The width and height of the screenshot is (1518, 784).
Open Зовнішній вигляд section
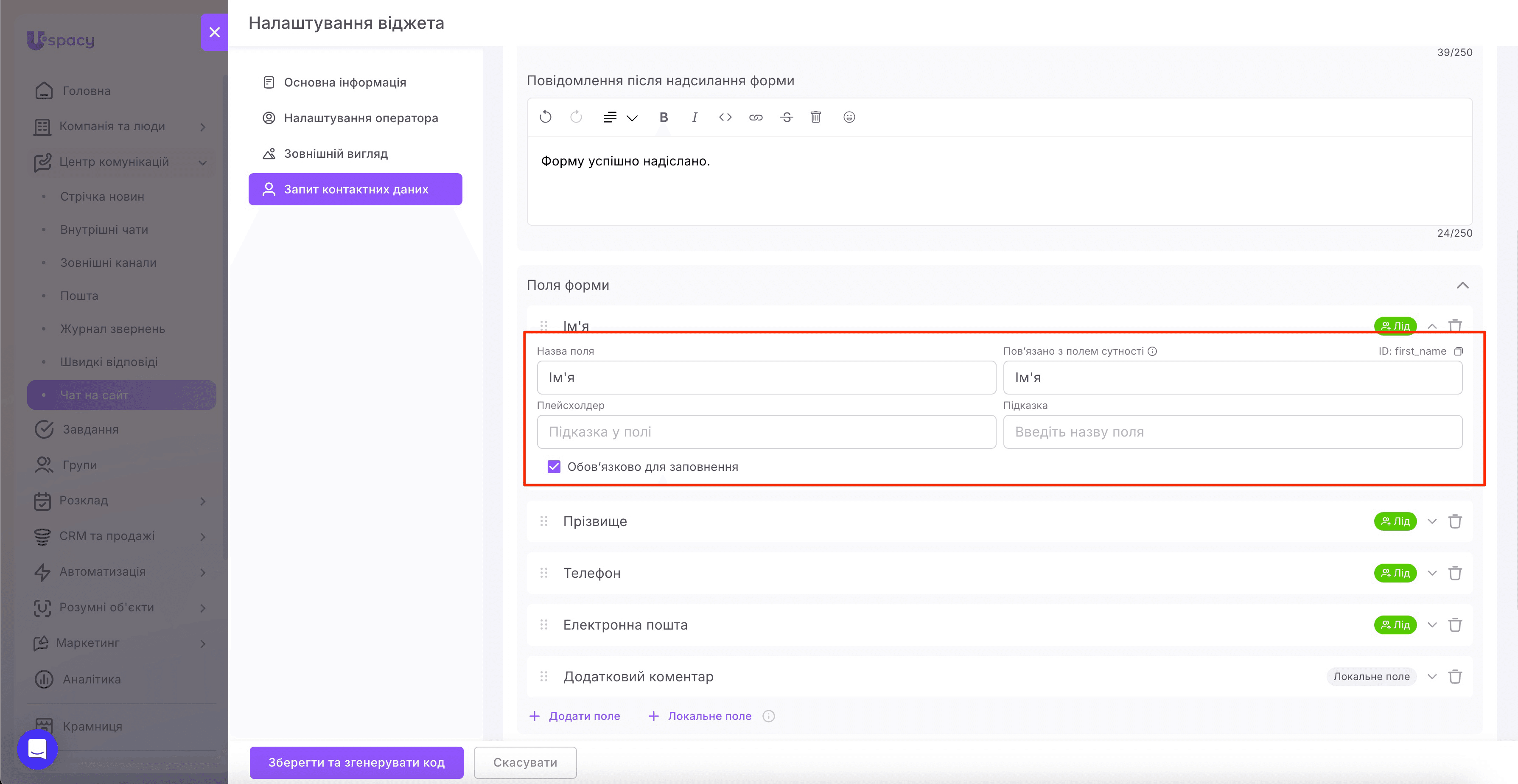coord(356,154)
